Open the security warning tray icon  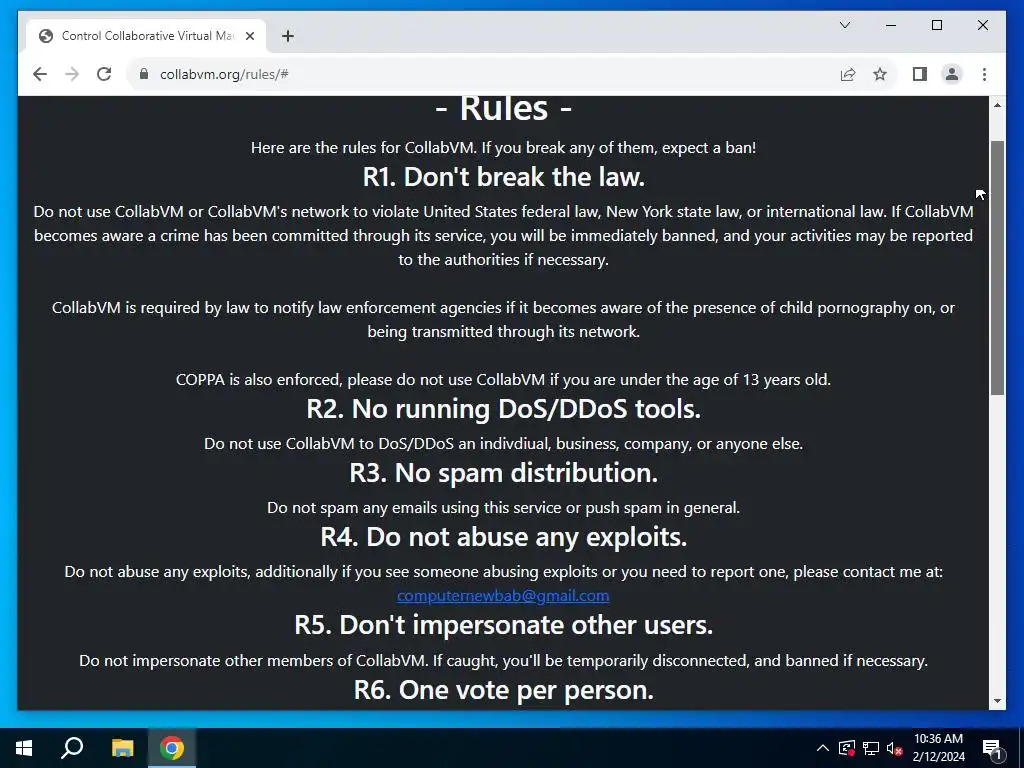(846, 748)
